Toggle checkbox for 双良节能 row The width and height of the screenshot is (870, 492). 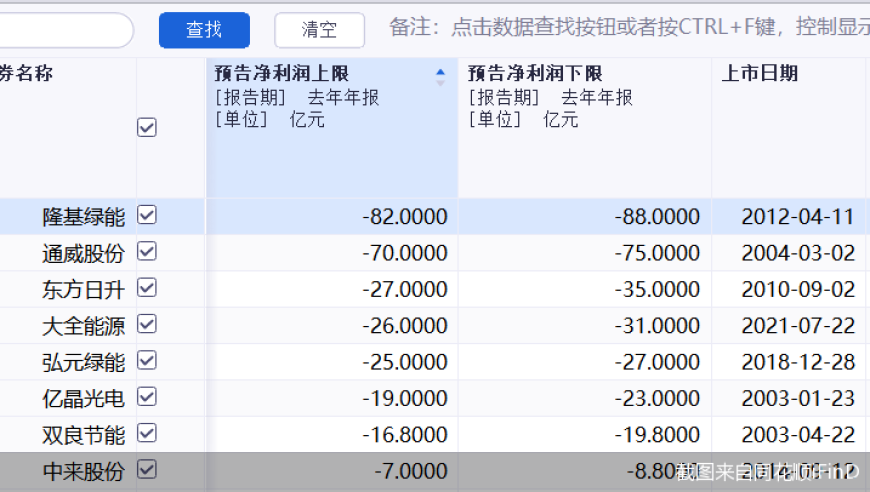[147, 433]
